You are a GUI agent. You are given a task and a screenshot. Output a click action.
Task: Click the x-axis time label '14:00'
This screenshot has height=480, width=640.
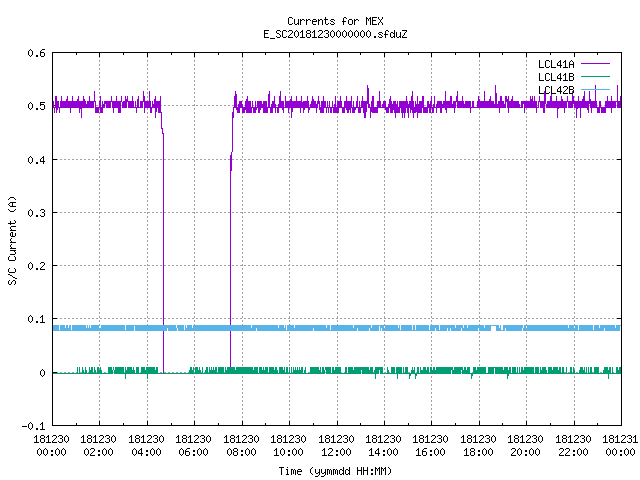point(383,452)
